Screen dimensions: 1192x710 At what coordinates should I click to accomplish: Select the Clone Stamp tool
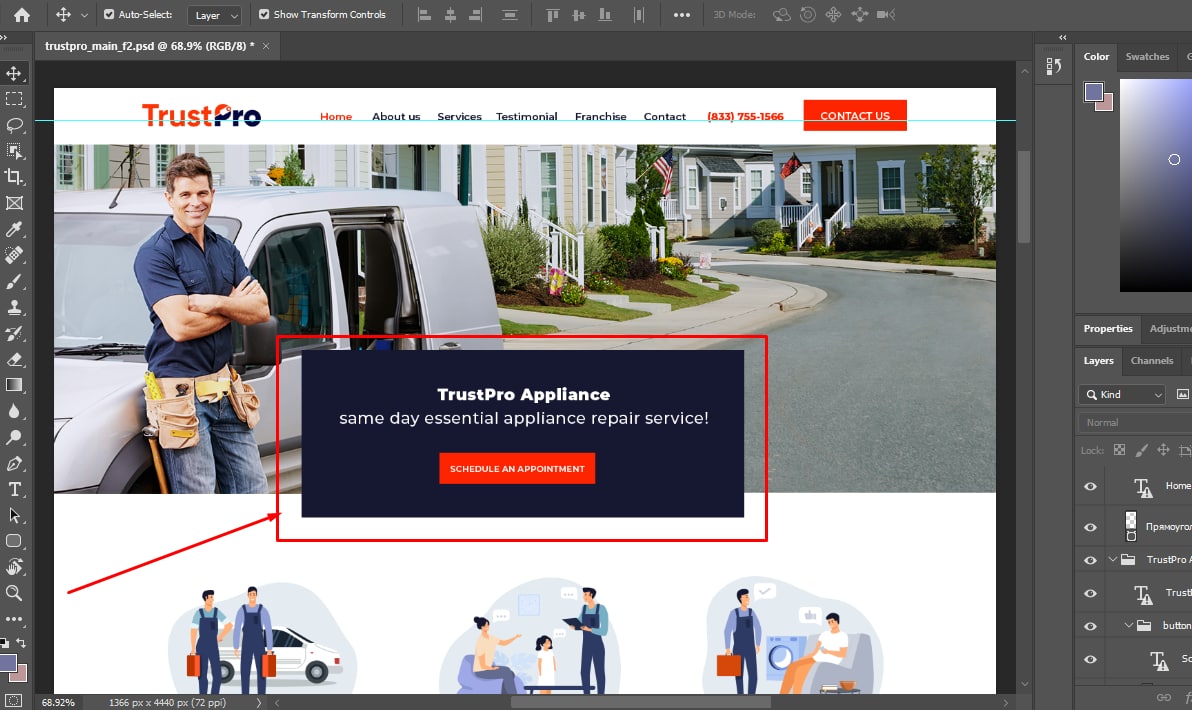[x=14, y=307]
